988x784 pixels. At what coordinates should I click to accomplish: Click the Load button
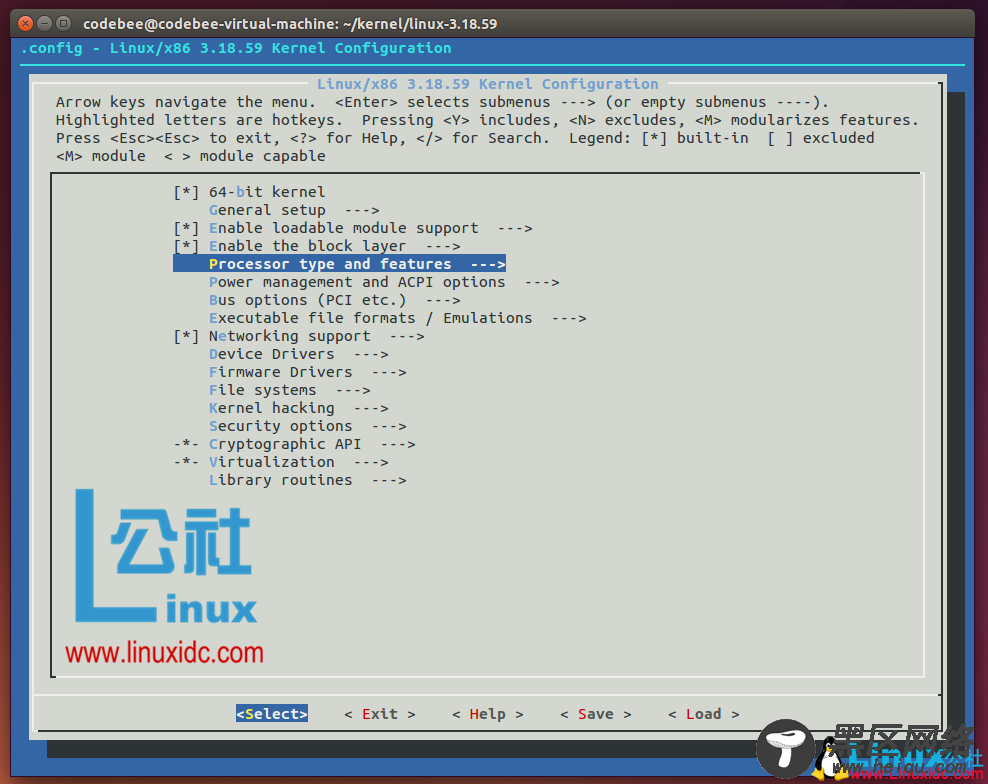(703, 714)
